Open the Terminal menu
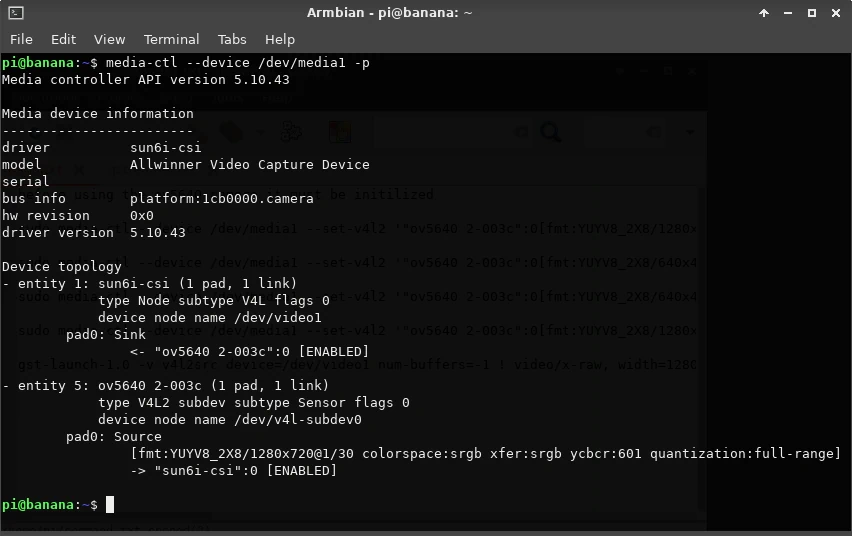 [x=171, y=40]
